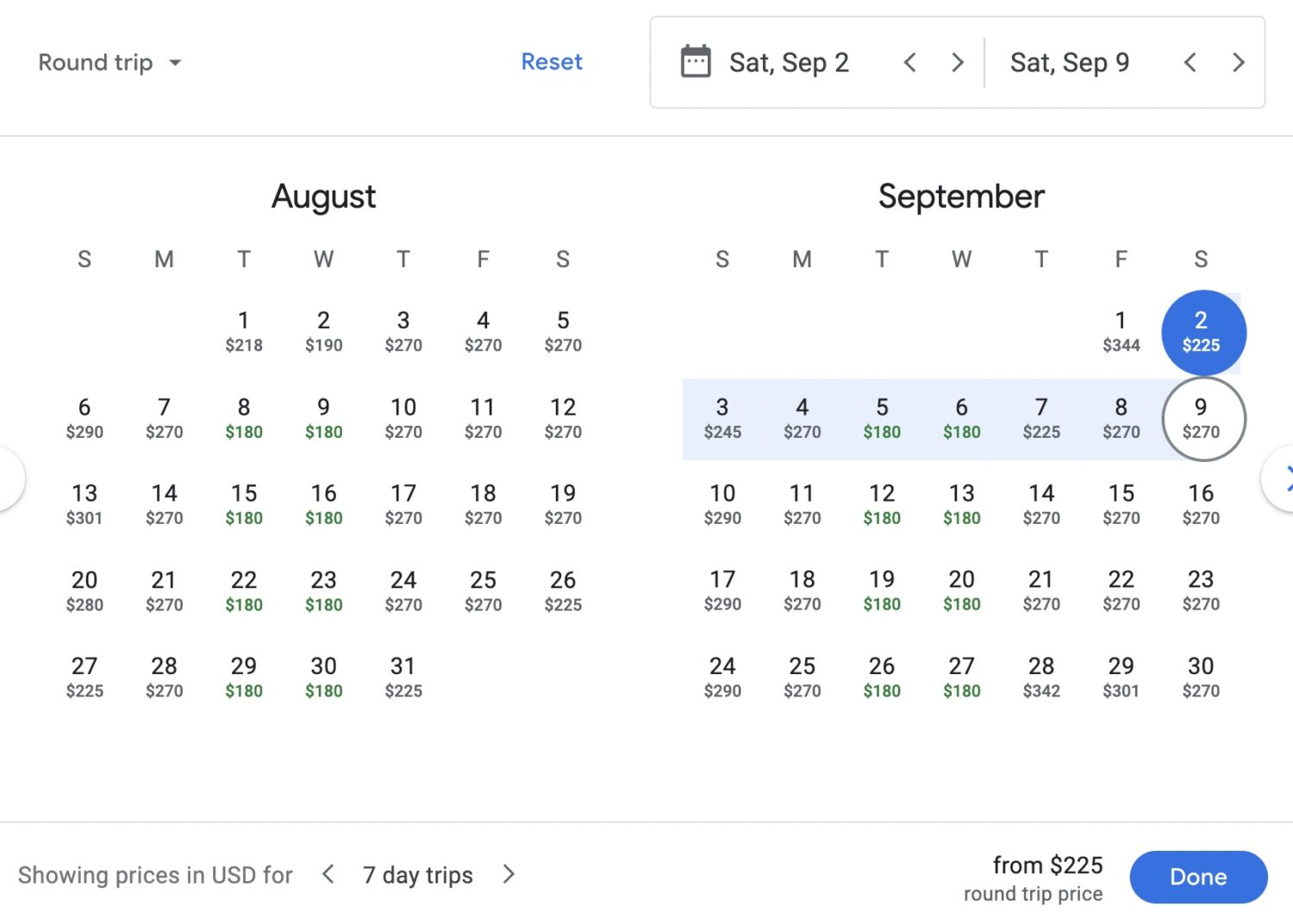Advance return date with right chevron

pyautogui.click(x=1239, y=61)
